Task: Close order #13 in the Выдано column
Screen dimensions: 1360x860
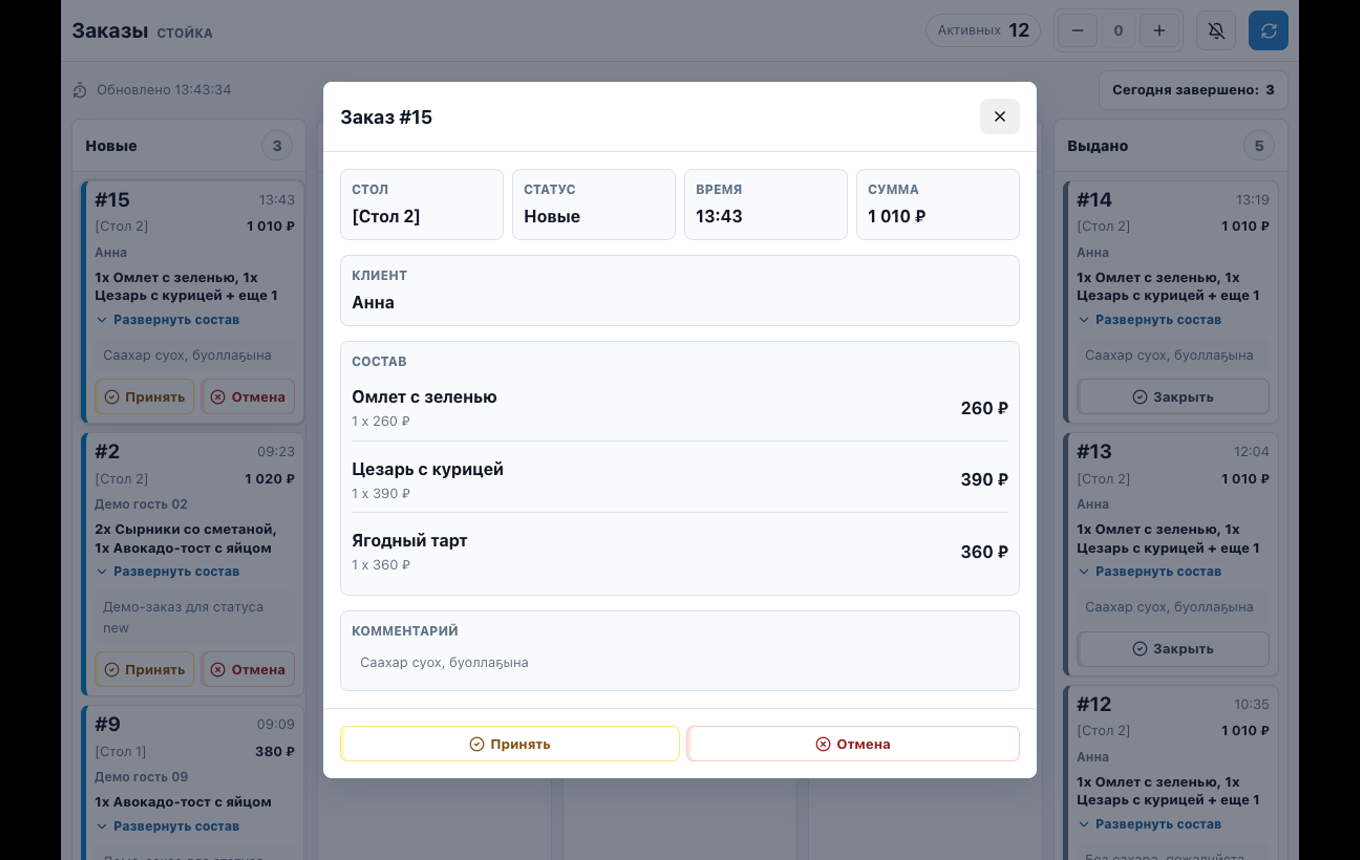Action: coord(1173,649)
